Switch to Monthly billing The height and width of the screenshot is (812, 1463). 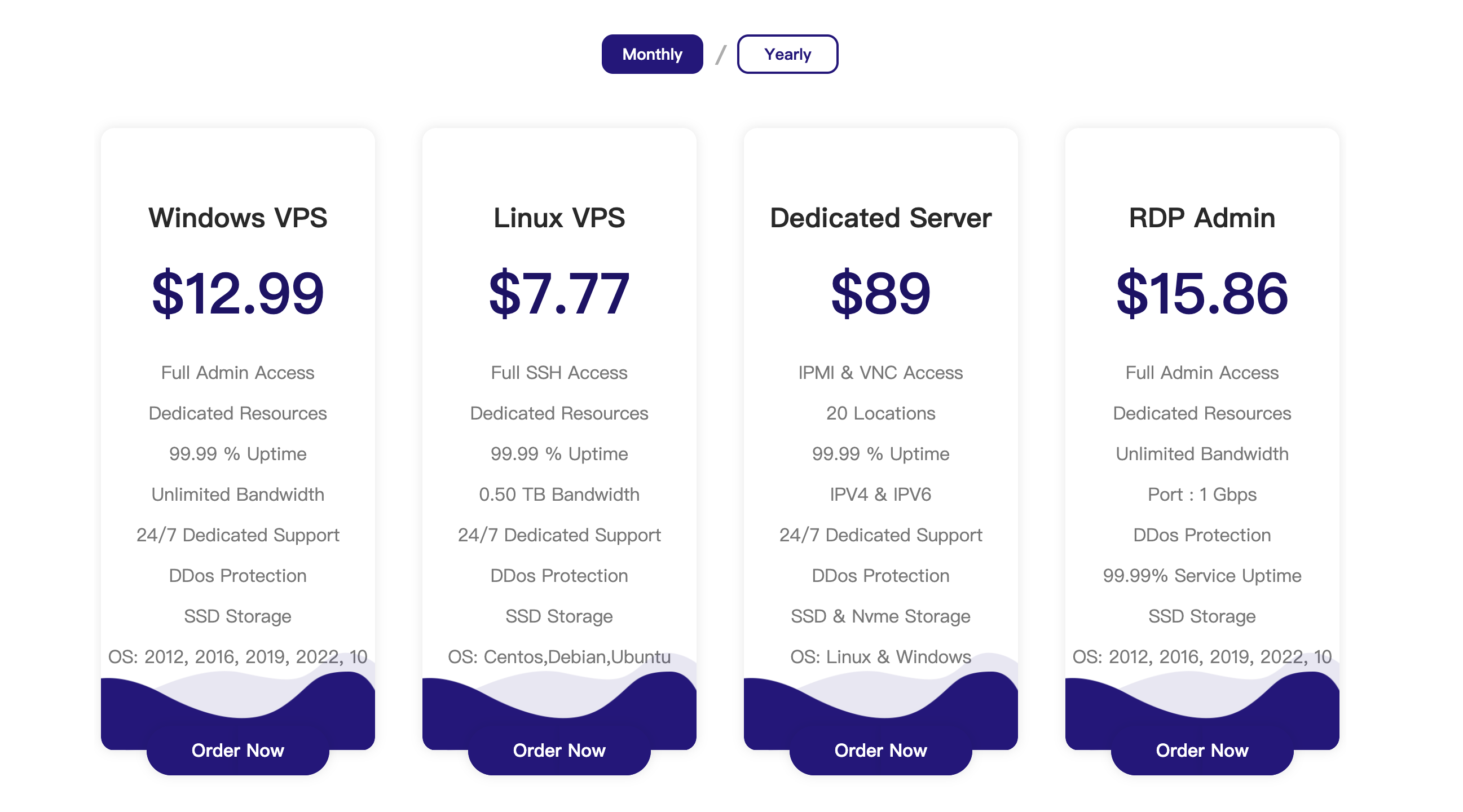pos(652,54)
